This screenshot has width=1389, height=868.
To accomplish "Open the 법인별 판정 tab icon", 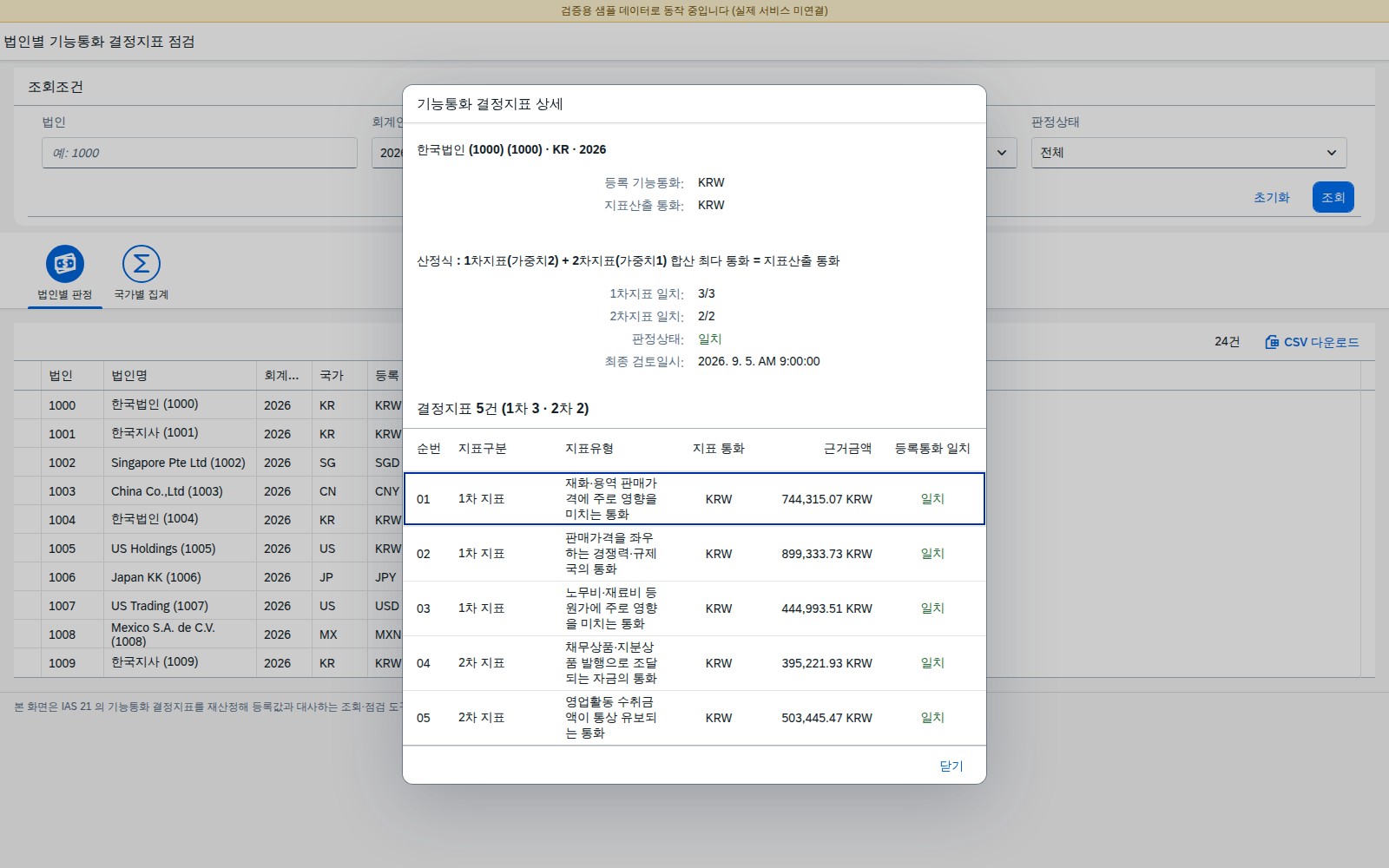I will [x=65, y=264].
